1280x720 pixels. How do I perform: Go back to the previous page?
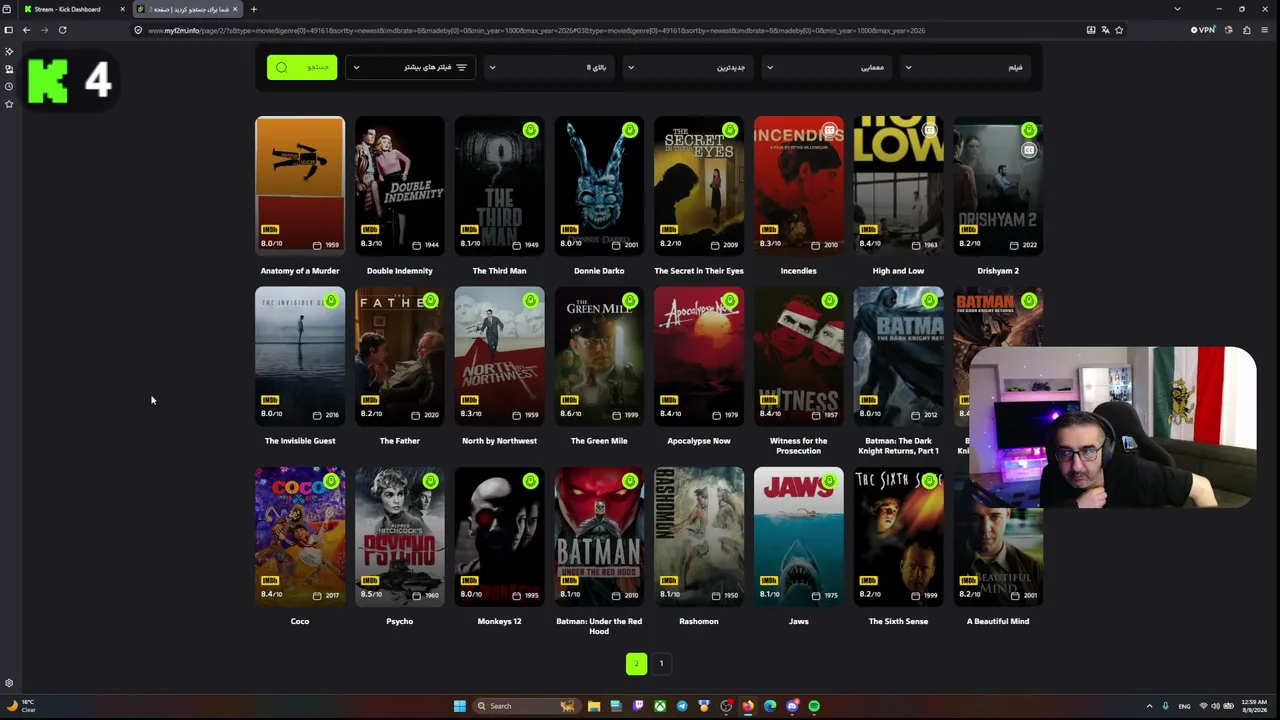pos(26,30)
